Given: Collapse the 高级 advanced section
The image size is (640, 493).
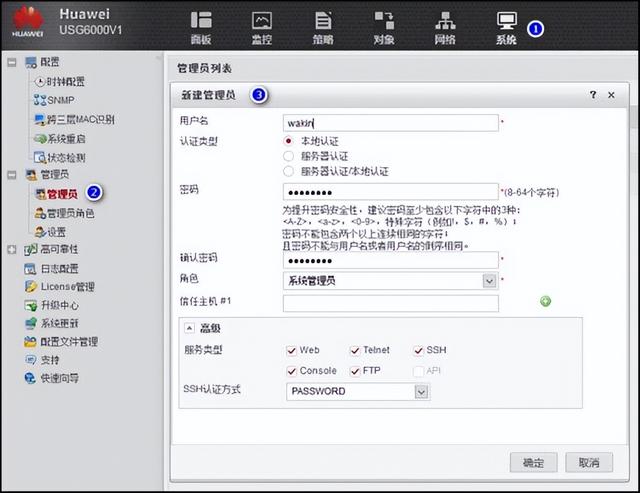Looking at the screenshot, I should tap(187, 328).
